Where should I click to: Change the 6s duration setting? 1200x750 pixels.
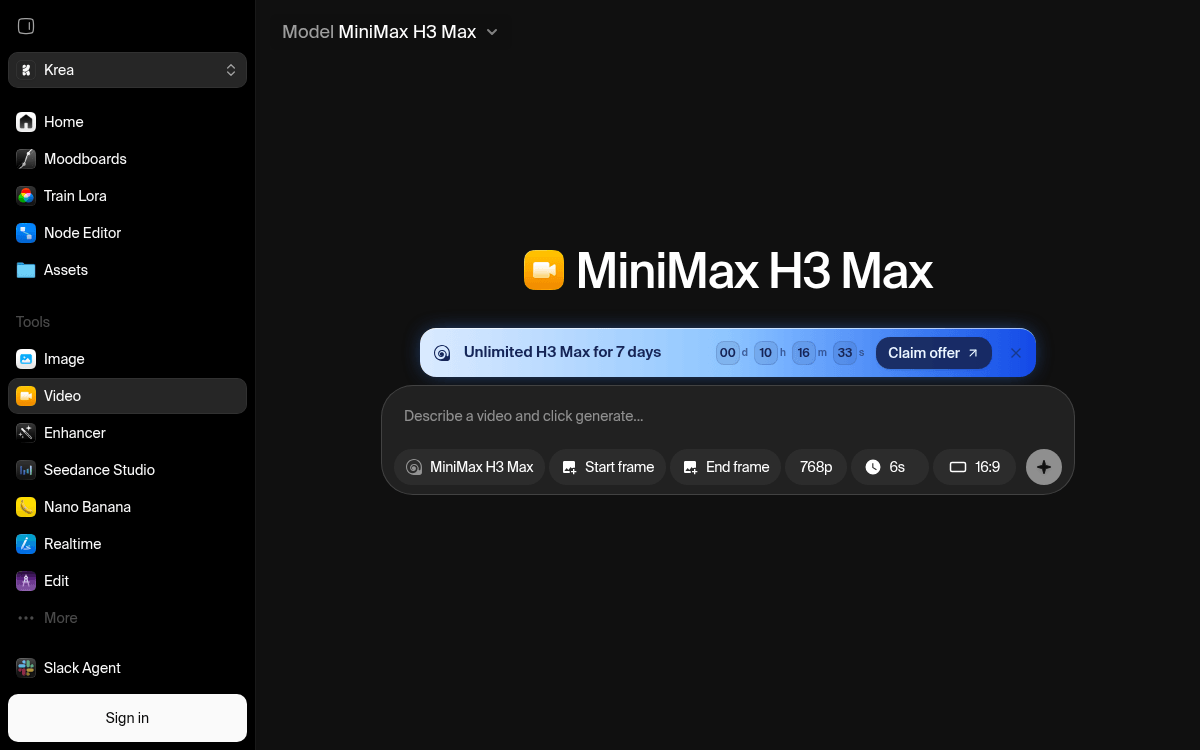coord(890,467)
